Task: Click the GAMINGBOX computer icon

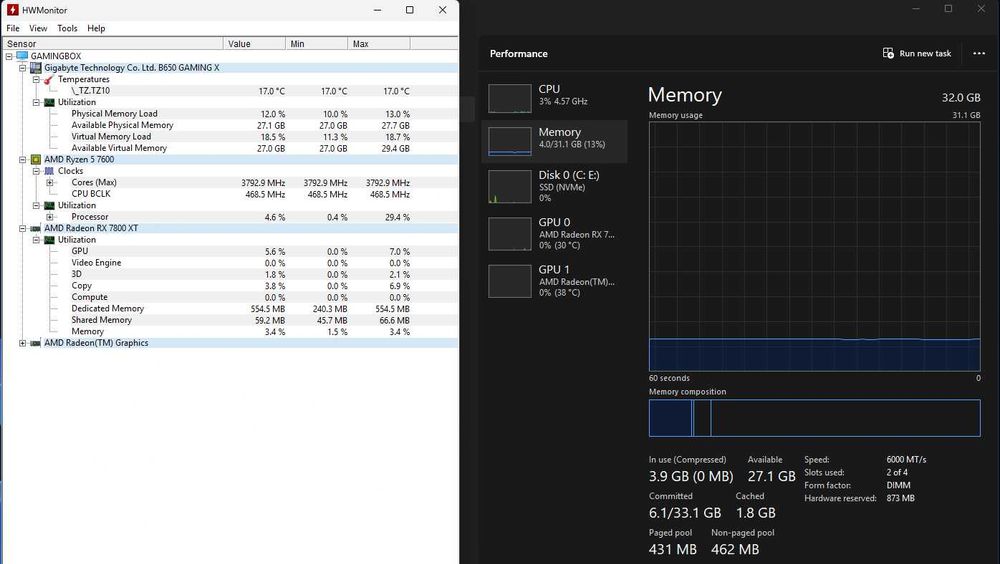Action: [22, 56]
